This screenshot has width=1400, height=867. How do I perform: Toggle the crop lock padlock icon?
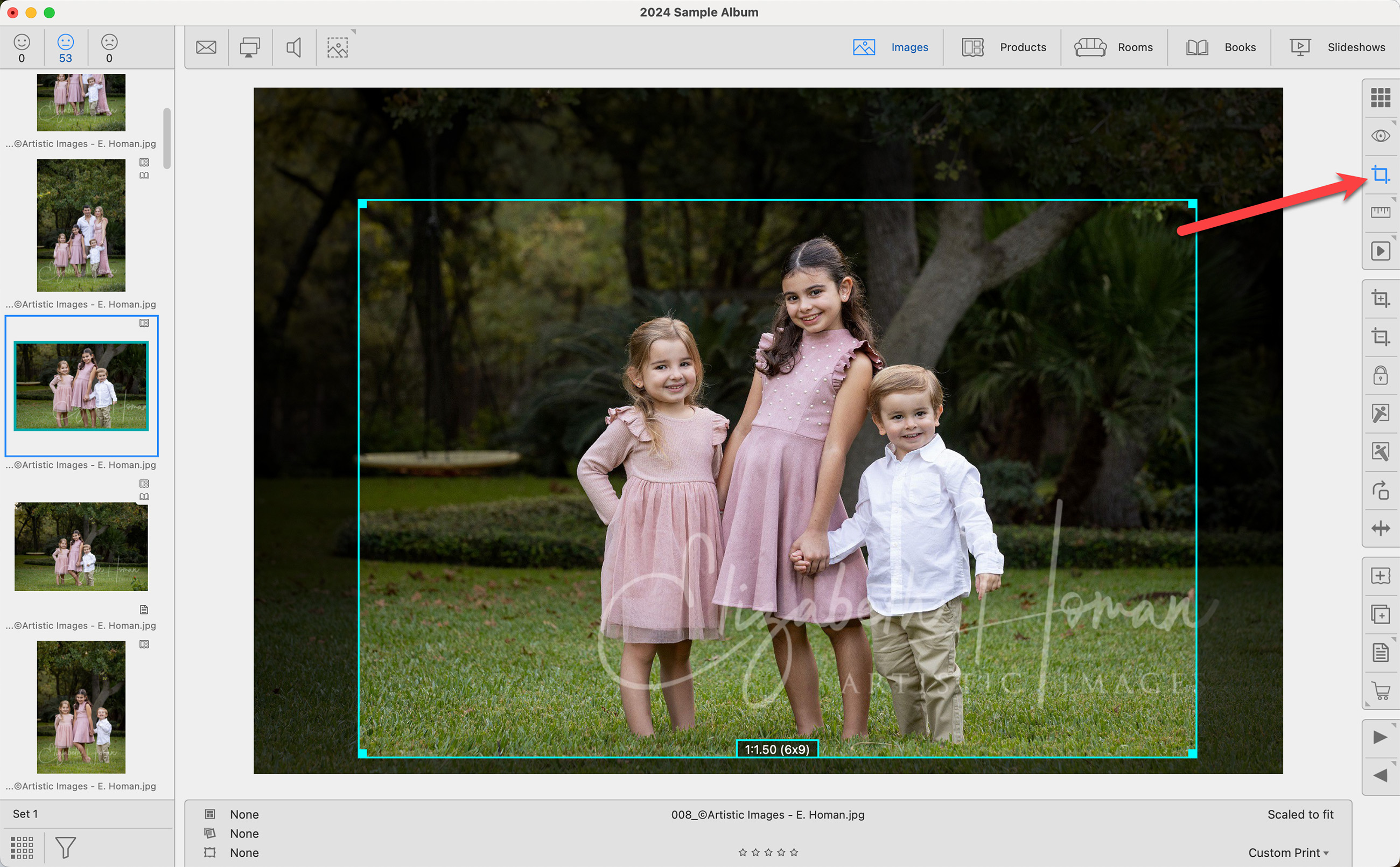point(1380,375)
